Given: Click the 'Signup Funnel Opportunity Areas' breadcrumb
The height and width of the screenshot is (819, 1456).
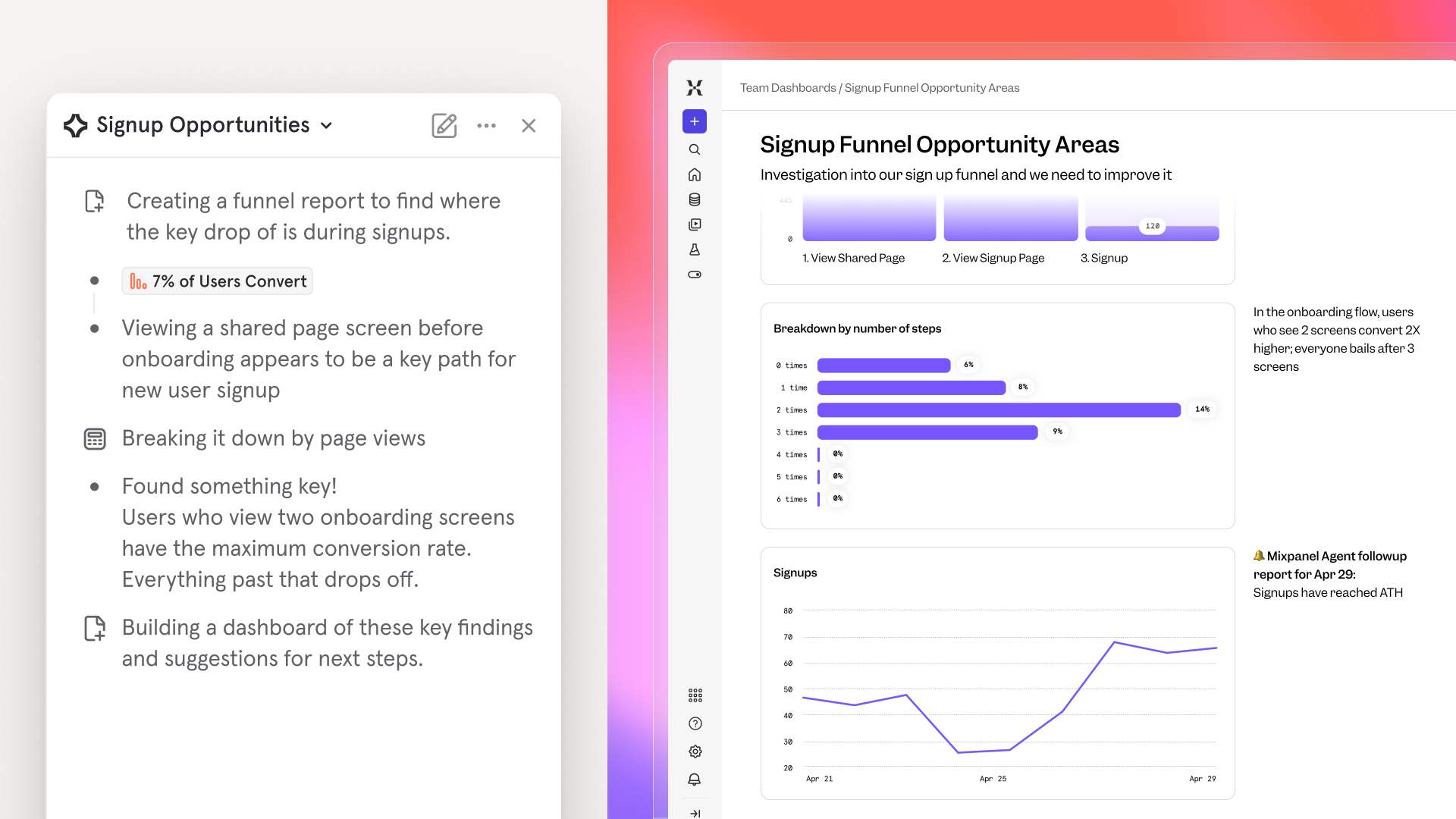Looking at the screenshot, I should pyautogui.click(x=932, y=88).
